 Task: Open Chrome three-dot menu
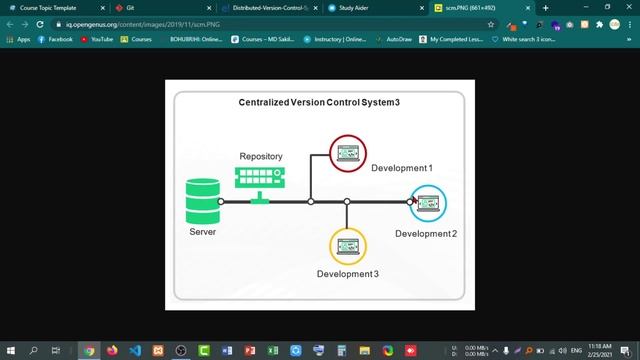click(630, 24)
